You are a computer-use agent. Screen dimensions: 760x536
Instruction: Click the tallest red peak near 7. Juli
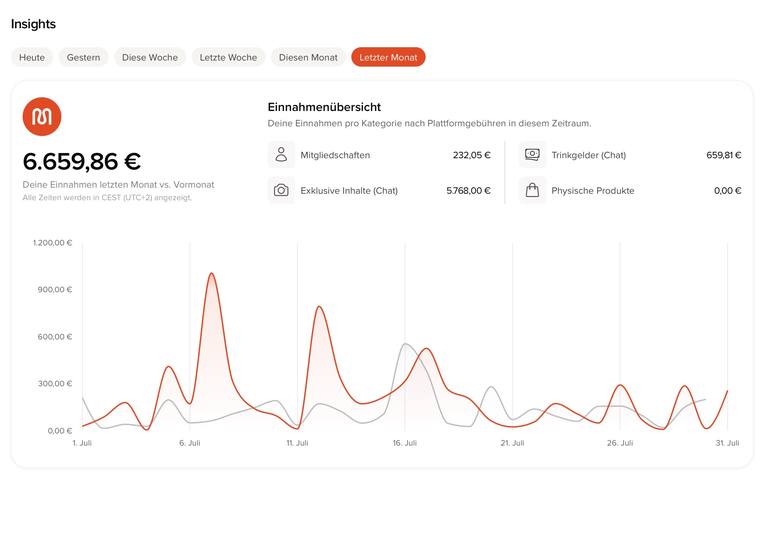pyautogui.click(x=211, y=274)
